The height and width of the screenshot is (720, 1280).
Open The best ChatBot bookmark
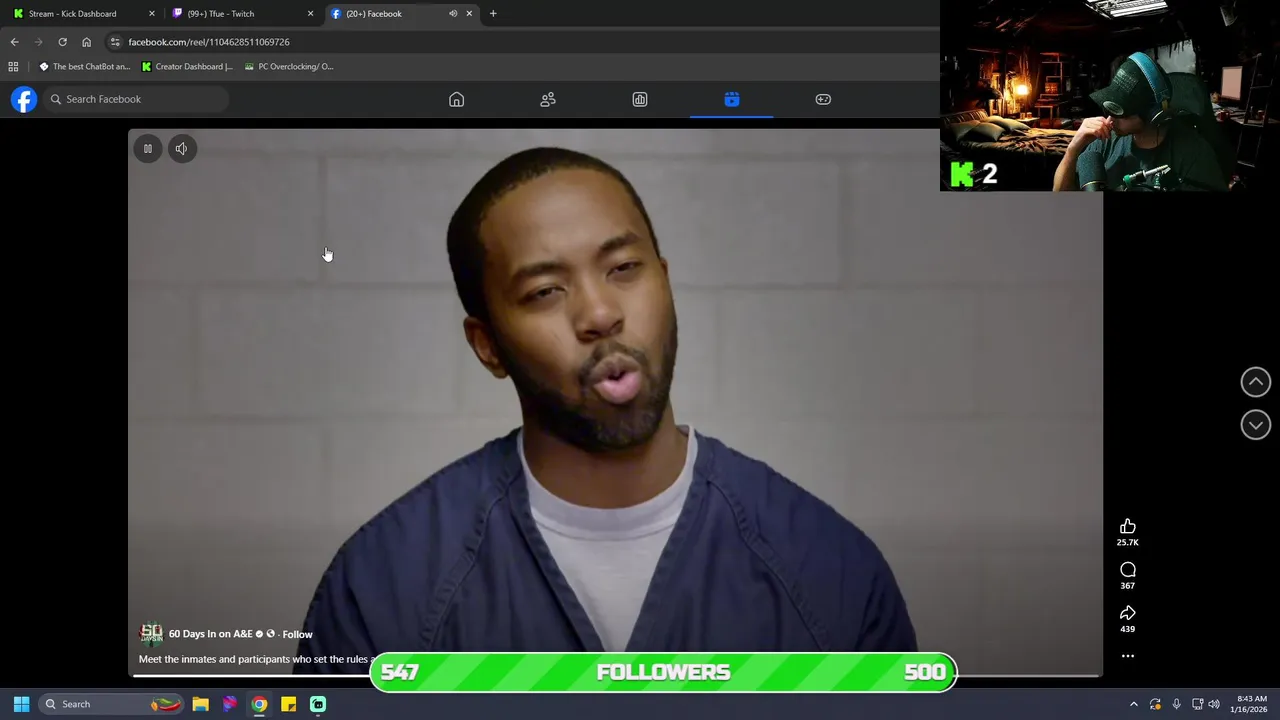[84, 67]
